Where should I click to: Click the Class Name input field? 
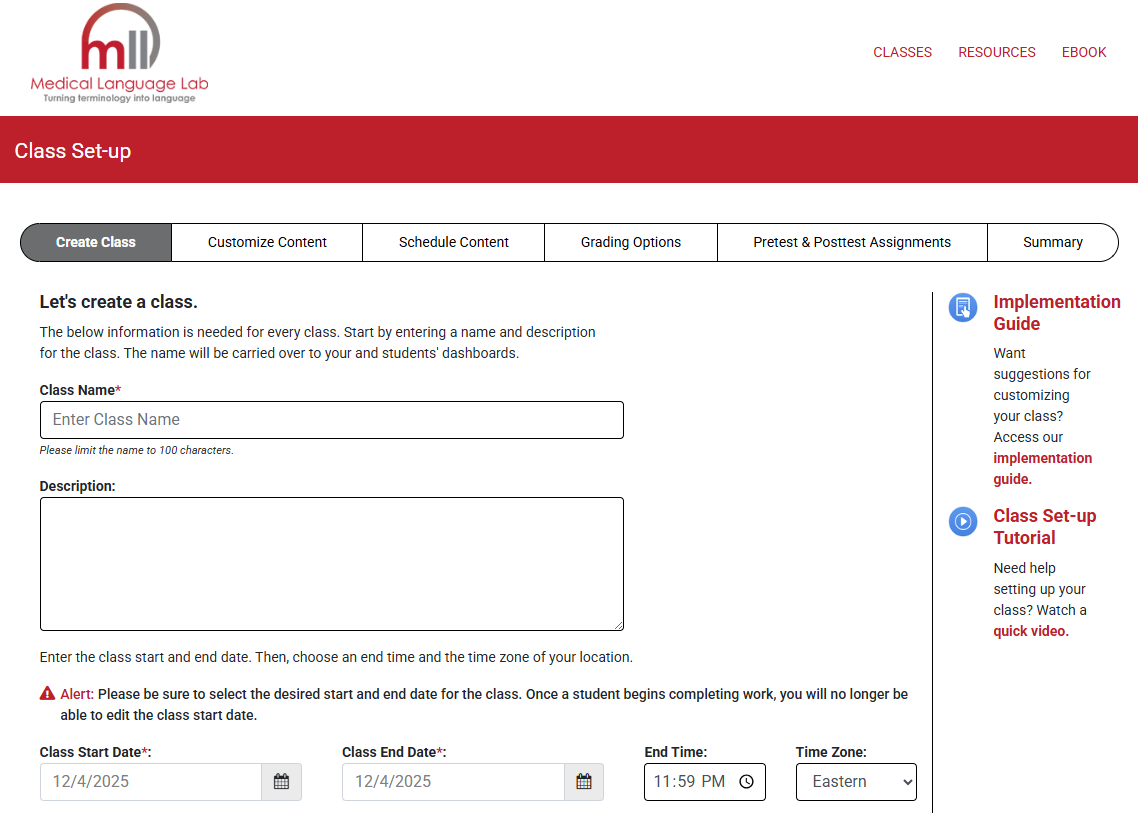(331, 419)
